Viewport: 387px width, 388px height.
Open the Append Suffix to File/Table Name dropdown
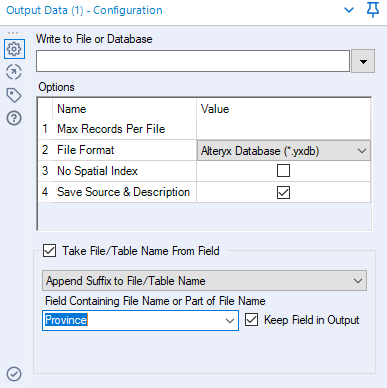204,281
